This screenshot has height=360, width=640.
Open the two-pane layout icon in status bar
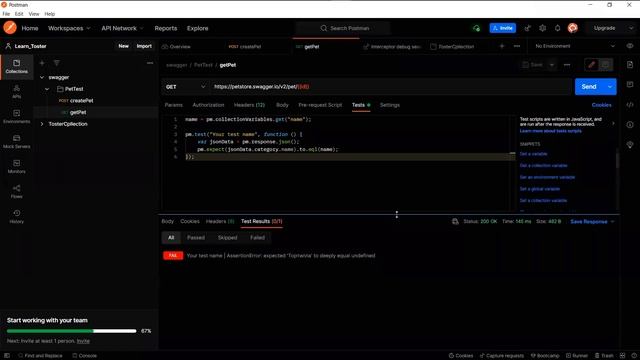click(622, 356)
